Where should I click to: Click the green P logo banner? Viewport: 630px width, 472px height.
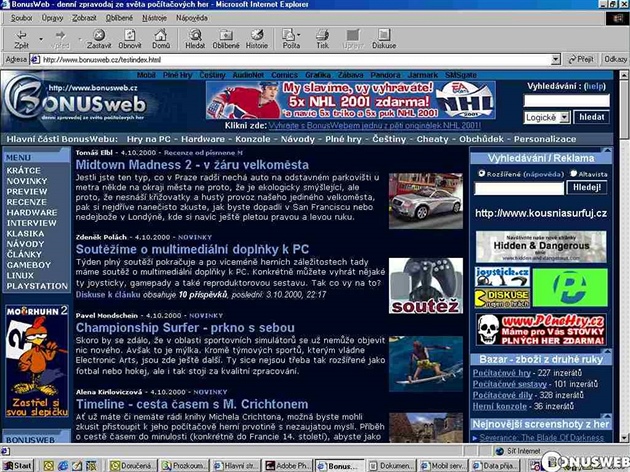[570, 288]
